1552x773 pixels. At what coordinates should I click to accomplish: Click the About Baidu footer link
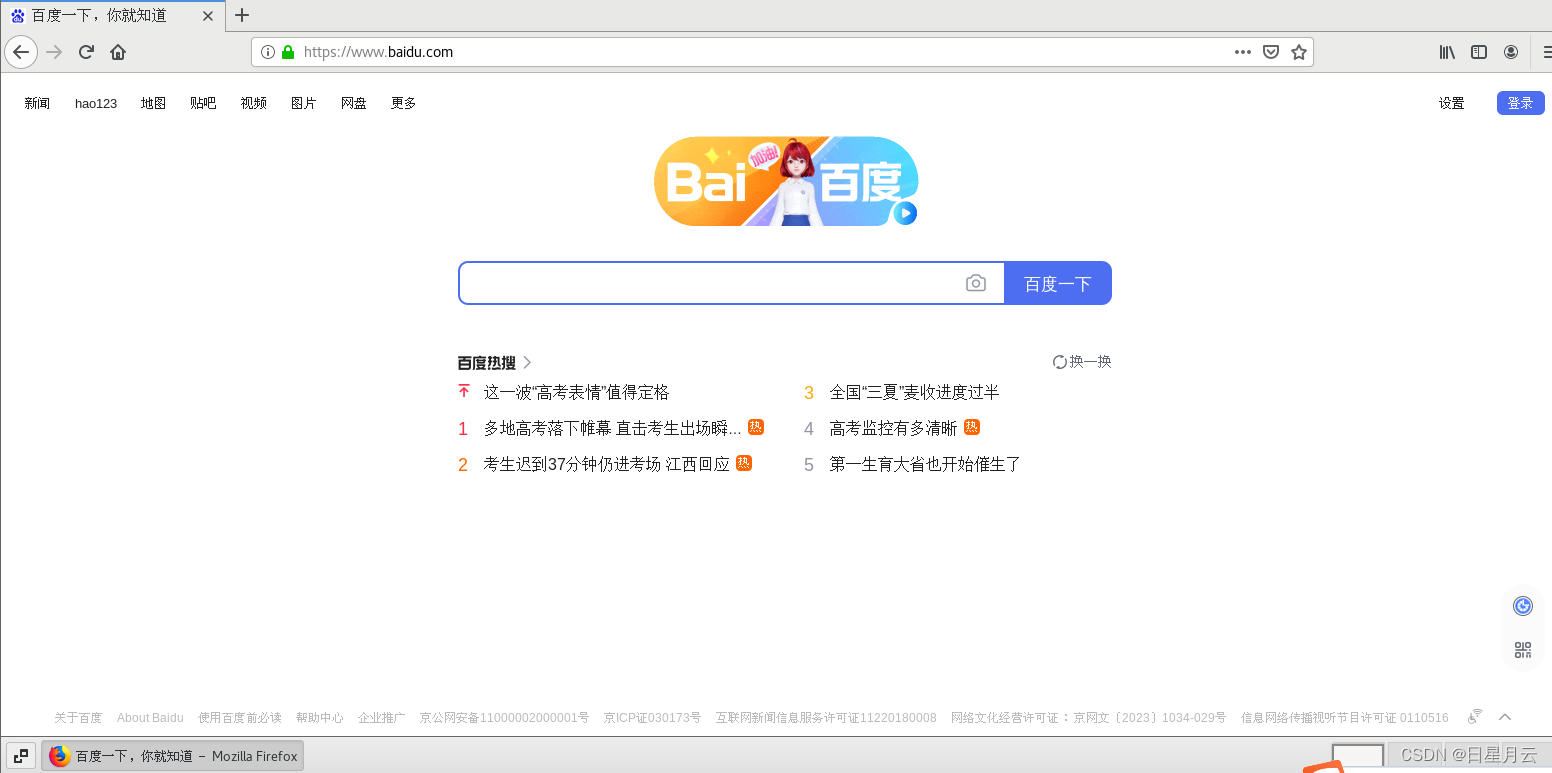(150, 717)
